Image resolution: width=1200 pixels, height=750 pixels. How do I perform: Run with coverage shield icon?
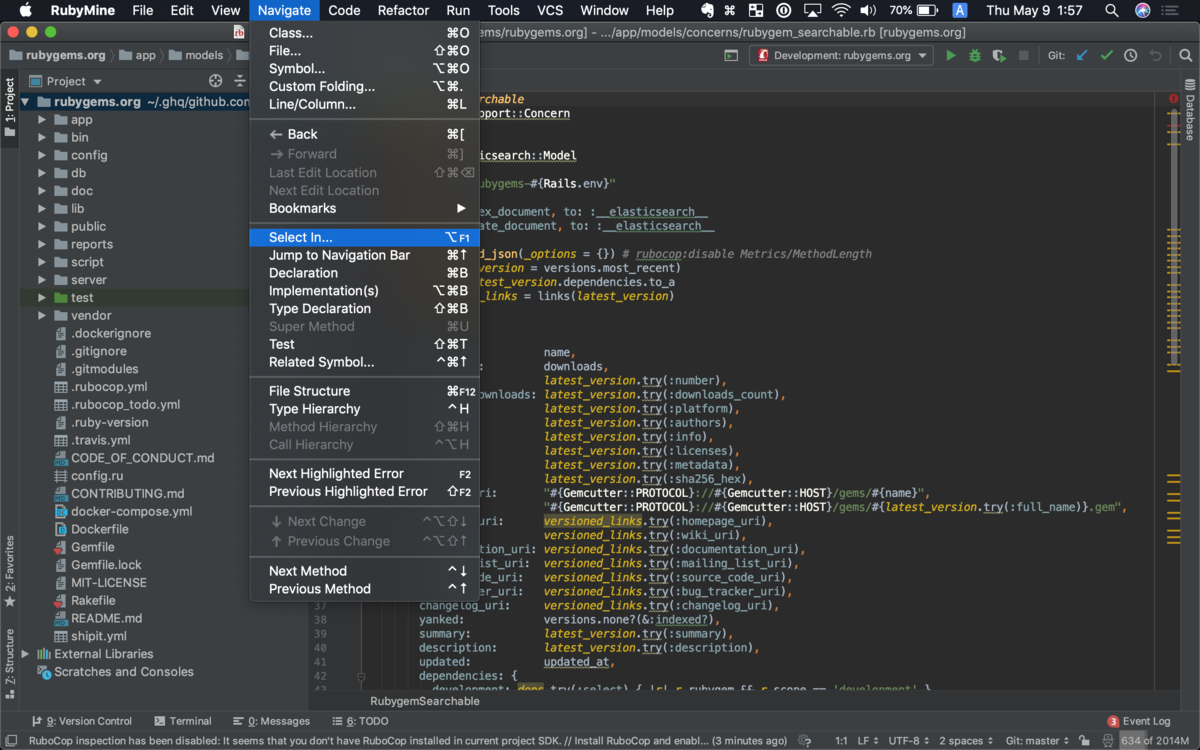point(999,56)
